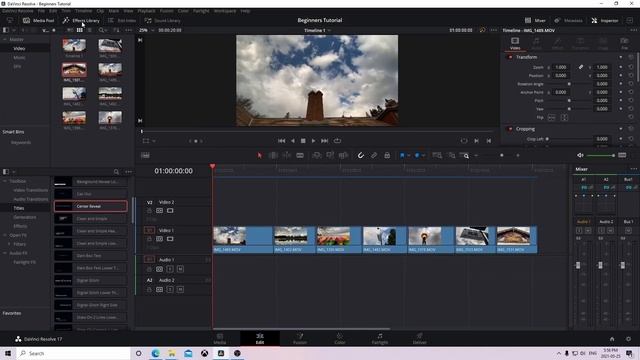Viewport: 640px width, 360px height.
Task: Select the Video tab in Inspector
Action: (515, 43)
